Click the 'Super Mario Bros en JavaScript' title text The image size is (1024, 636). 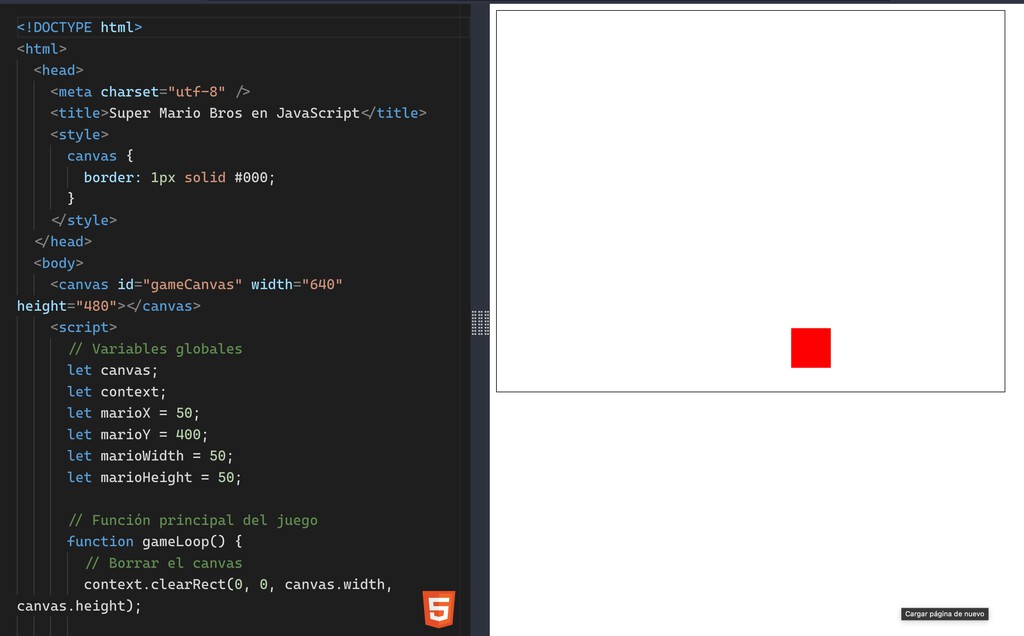[x=234, y=113]
